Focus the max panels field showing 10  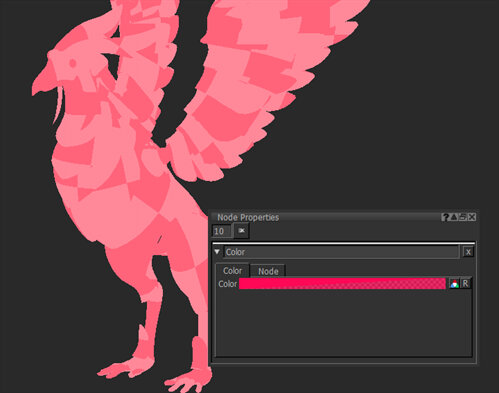[222, 231]
